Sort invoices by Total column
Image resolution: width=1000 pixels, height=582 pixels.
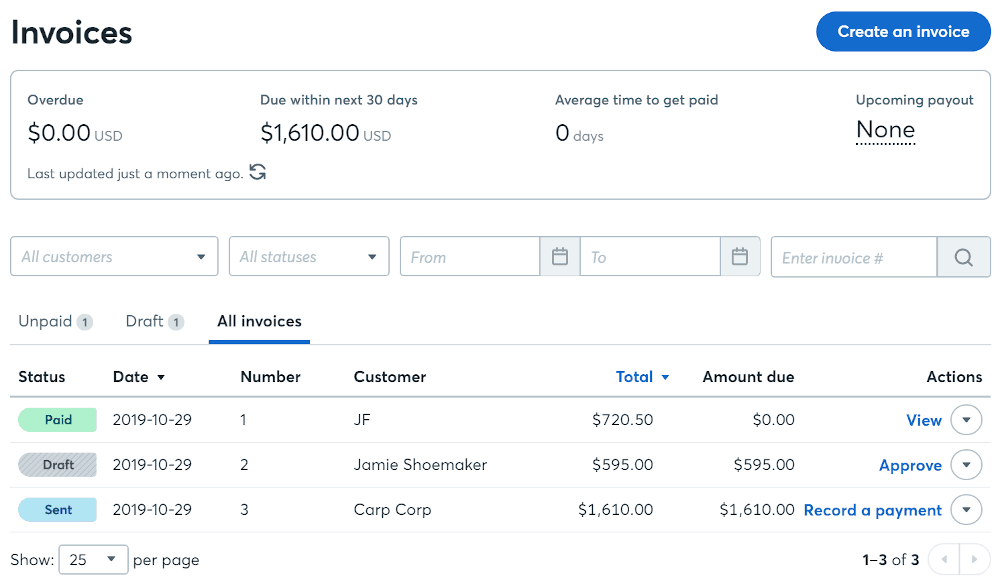tap(642, 377)
